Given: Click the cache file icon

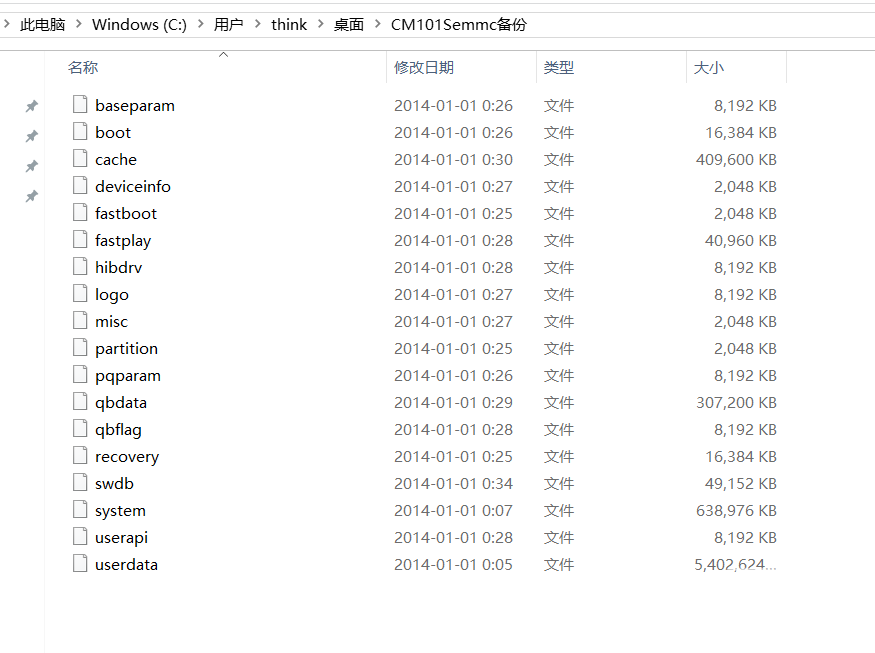Looking at the screenshot, I should click(80, 159).
